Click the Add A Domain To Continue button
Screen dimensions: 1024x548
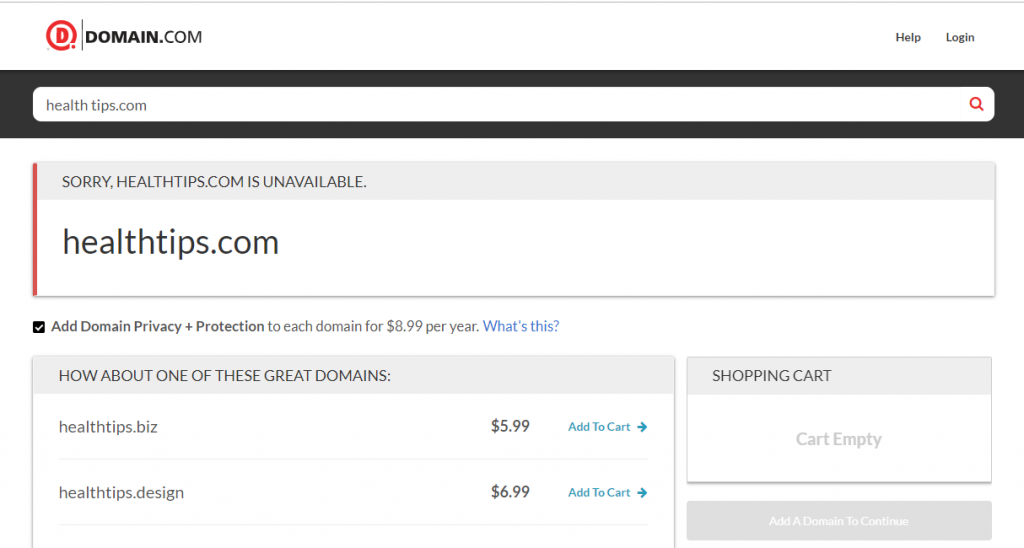click(x=839, y=521)
